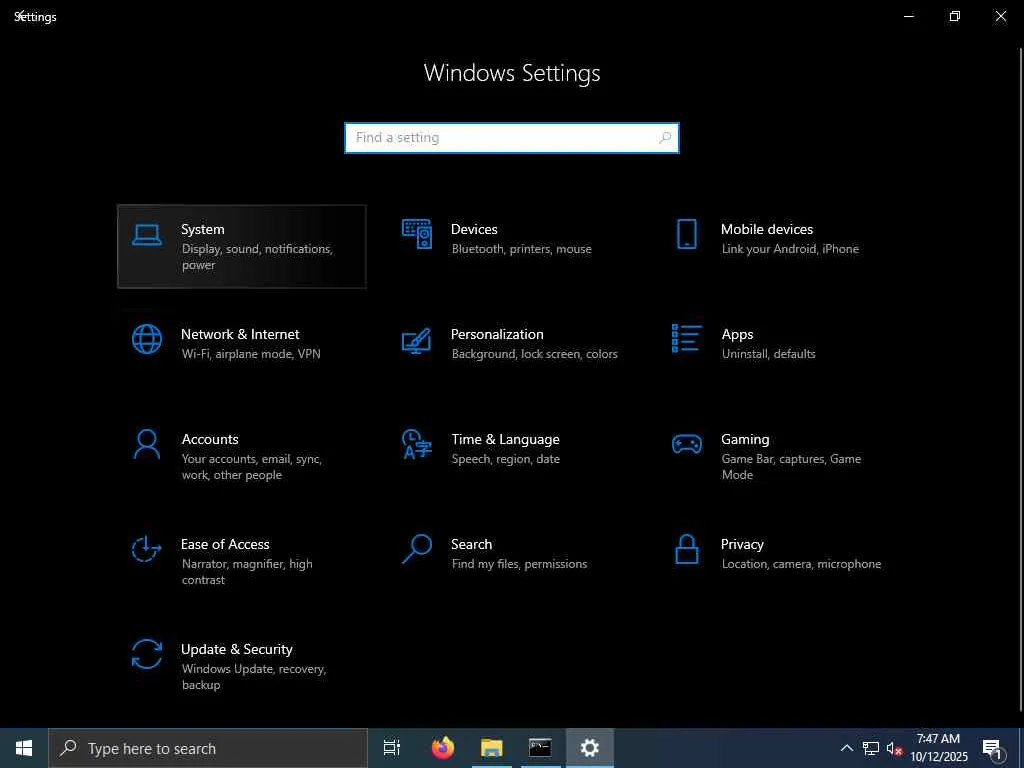This screenshot has width=1024, height=768.
Task: Click the Find a setting search field
Action: click(512, 138)
